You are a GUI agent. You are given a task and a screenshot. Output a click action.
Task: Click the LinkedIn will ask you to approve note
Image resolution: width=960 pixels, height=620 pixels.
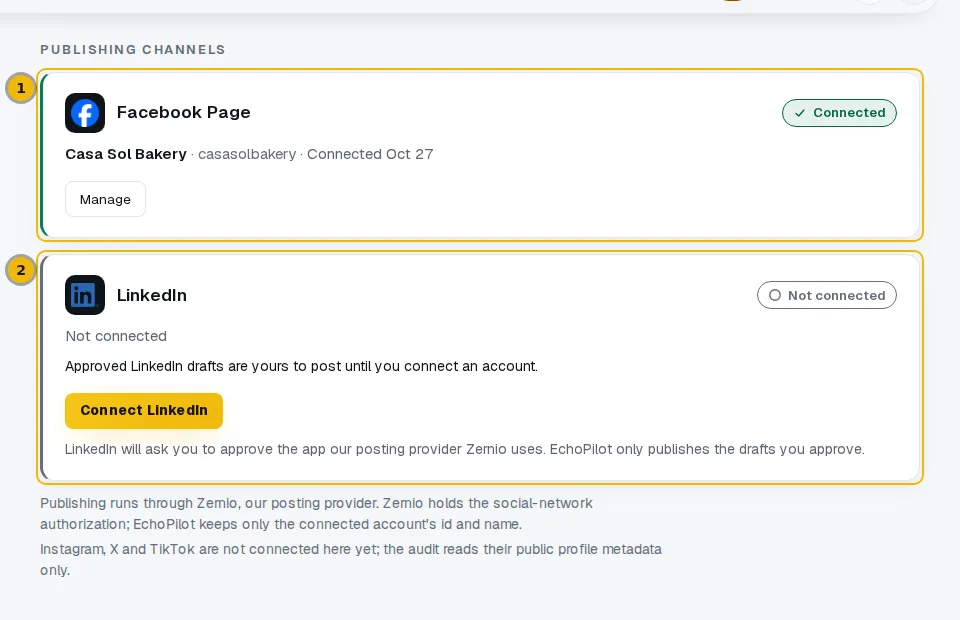465,449
